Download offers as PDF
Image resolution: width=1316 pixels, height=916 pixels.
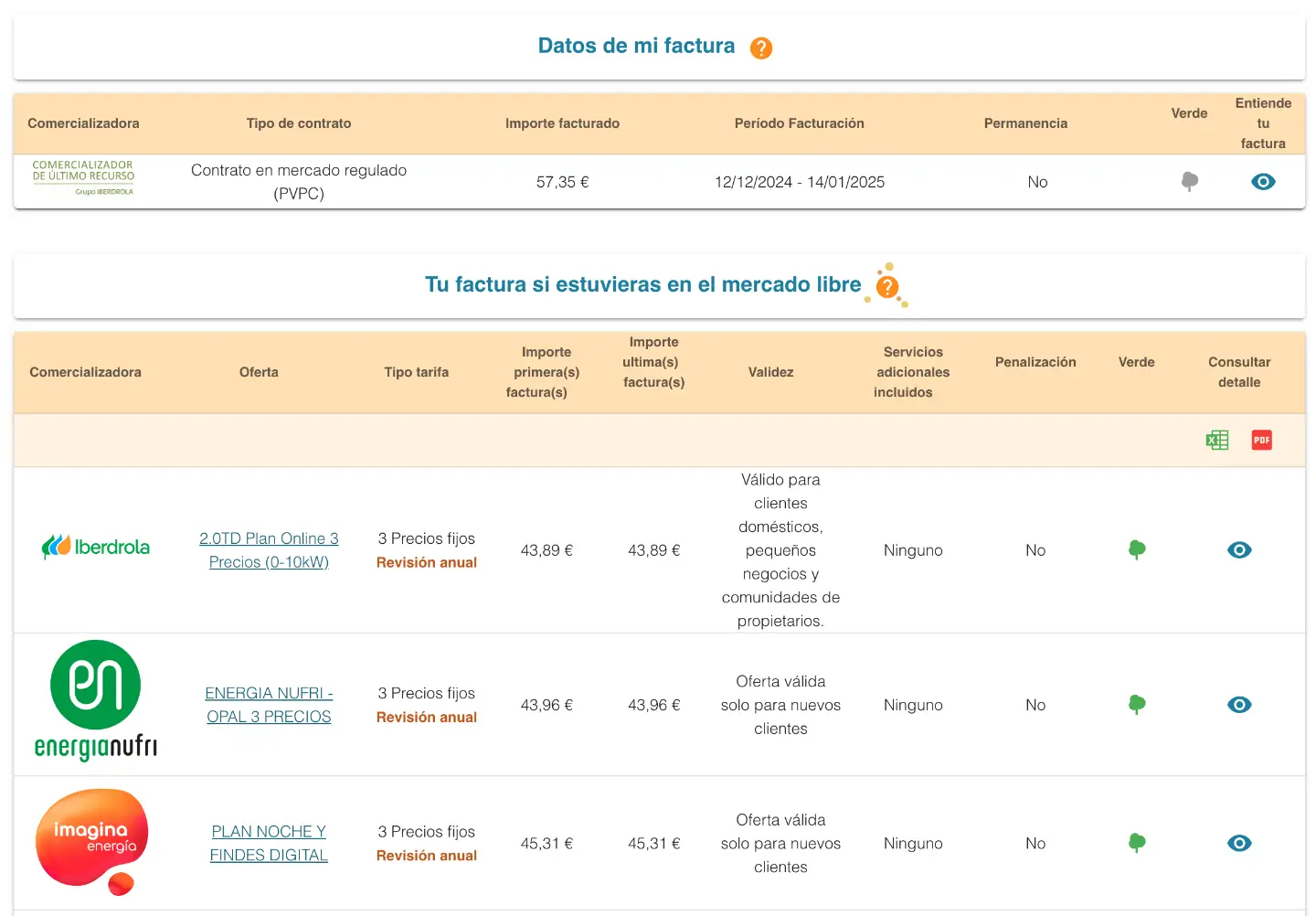[x=1261, y=440]
